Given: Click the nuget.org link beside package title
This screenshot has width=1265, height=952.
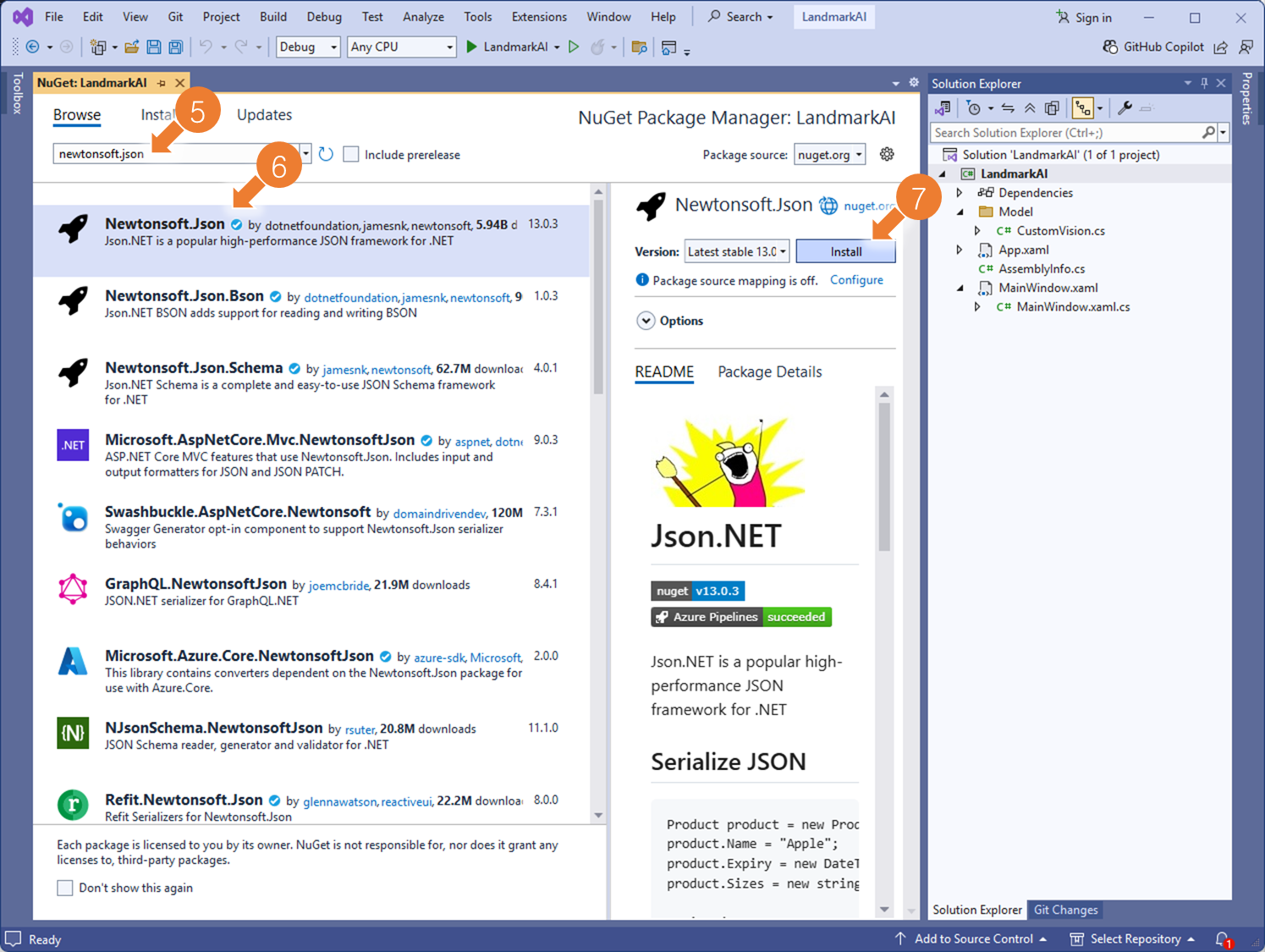Looking at the screenshot, I should coord(868,206).
